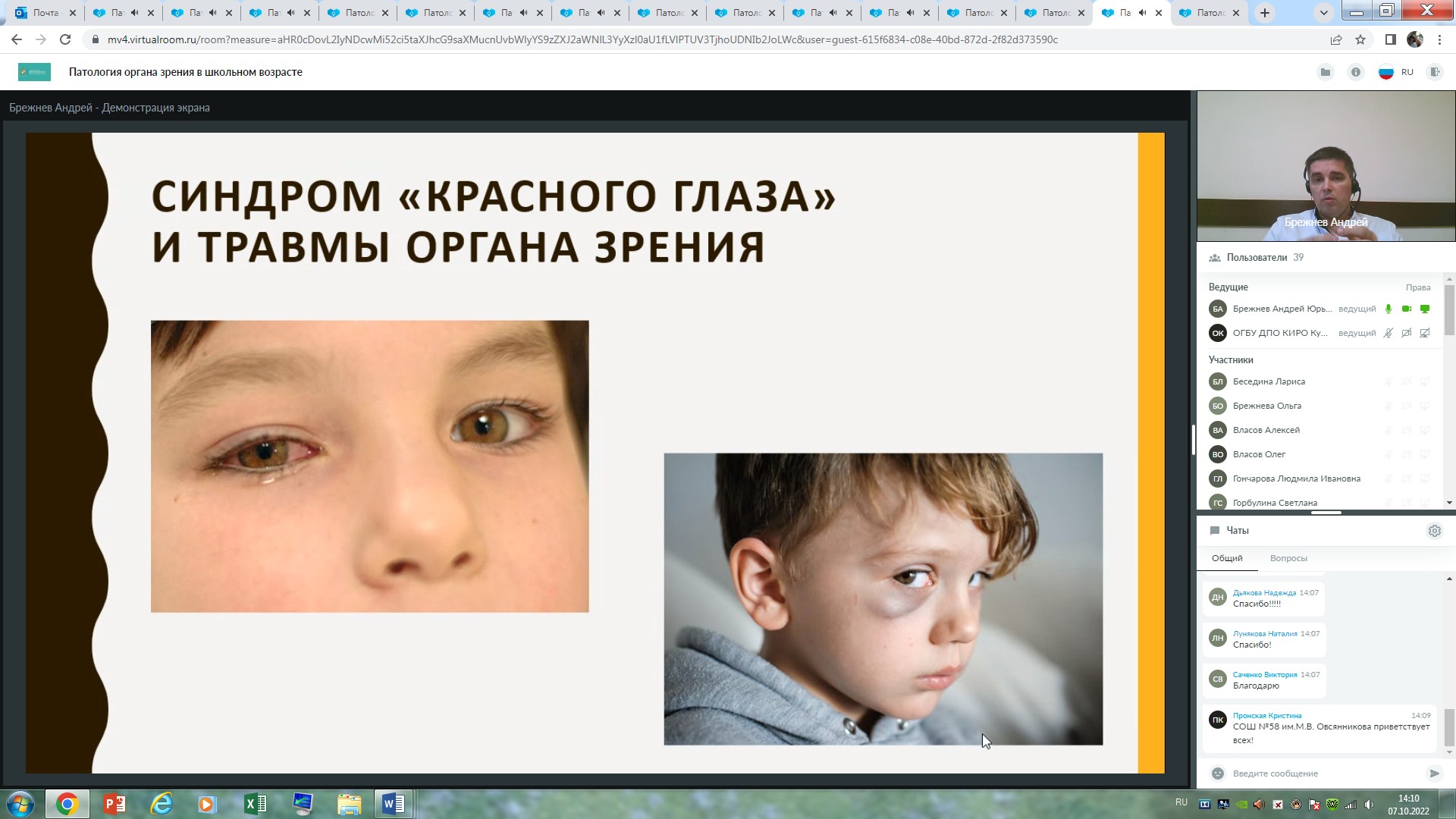Toggle microphone for Беседина Лариса

tap(1389, 381)
